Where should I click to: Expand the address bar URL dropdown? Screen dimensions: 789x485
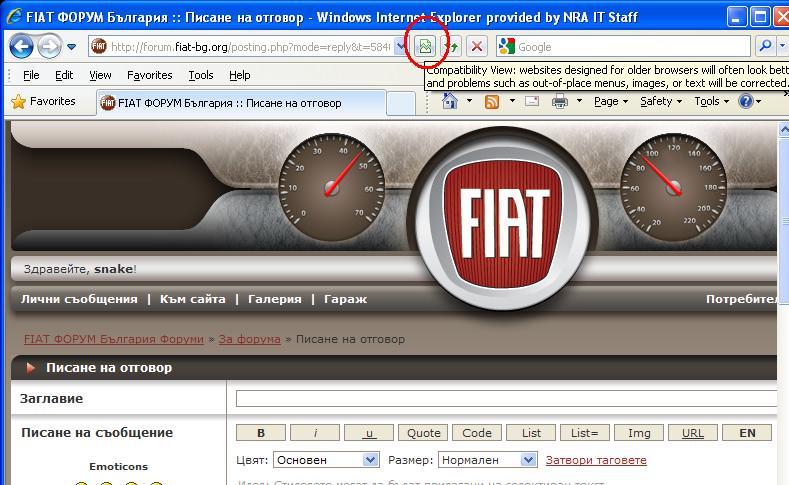point(402,47)
